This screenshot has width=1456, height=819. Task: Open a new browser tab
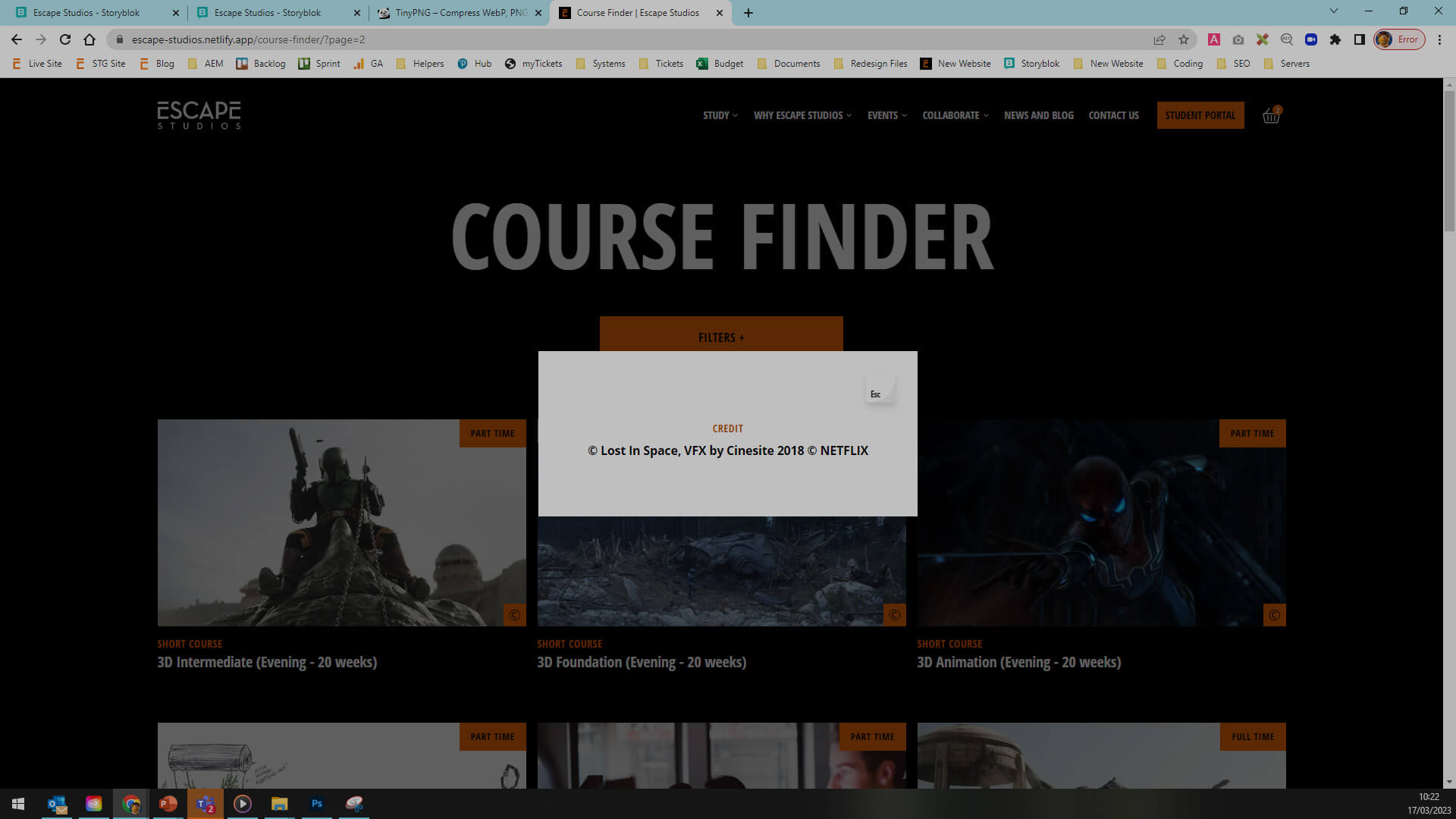pos(748,13)
